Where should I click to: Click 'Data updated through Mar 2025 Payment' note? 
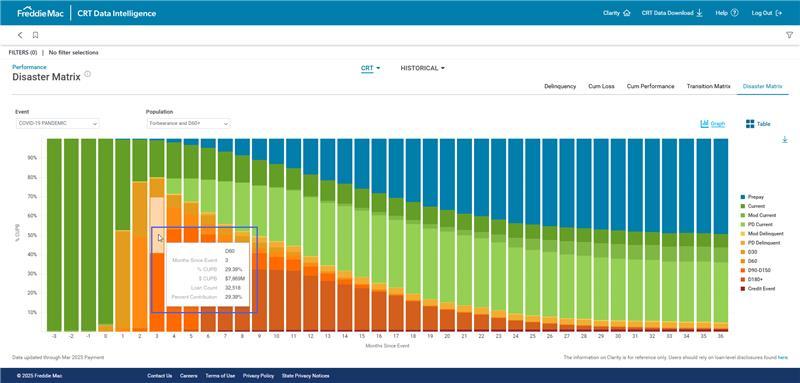coord(58,358)
